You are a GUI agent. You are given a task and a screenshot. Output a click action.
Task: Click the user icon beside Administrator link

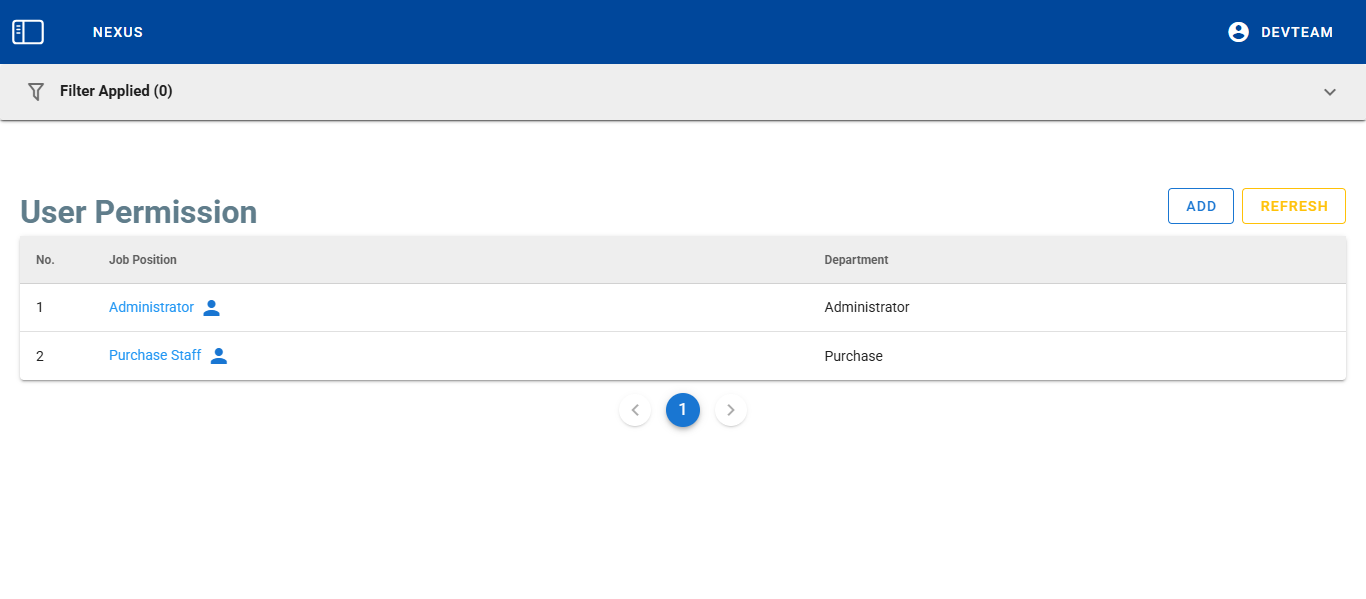coord(211,308)
